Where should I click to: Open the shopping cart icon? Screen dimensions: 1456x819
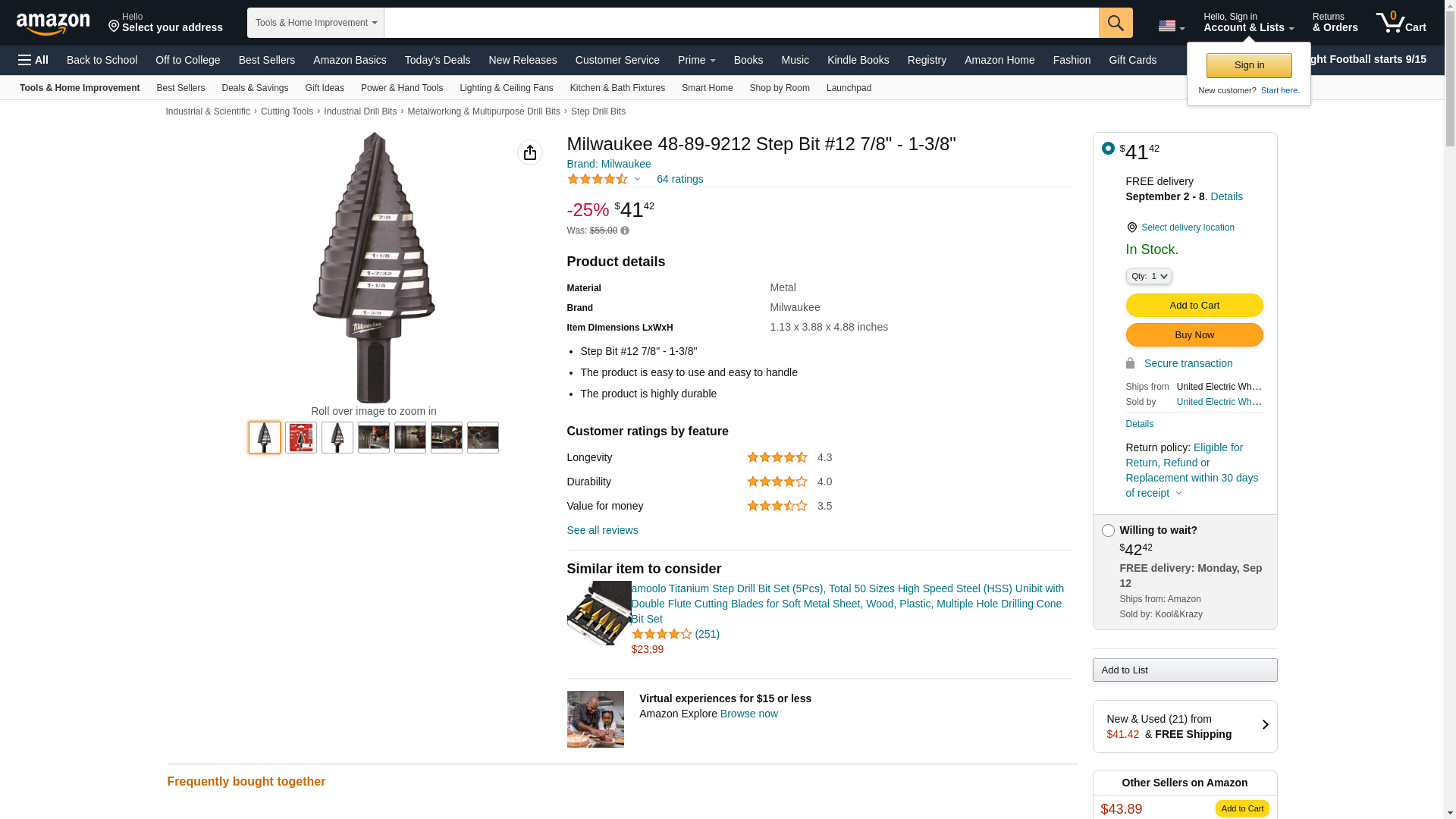[1401, 23]
